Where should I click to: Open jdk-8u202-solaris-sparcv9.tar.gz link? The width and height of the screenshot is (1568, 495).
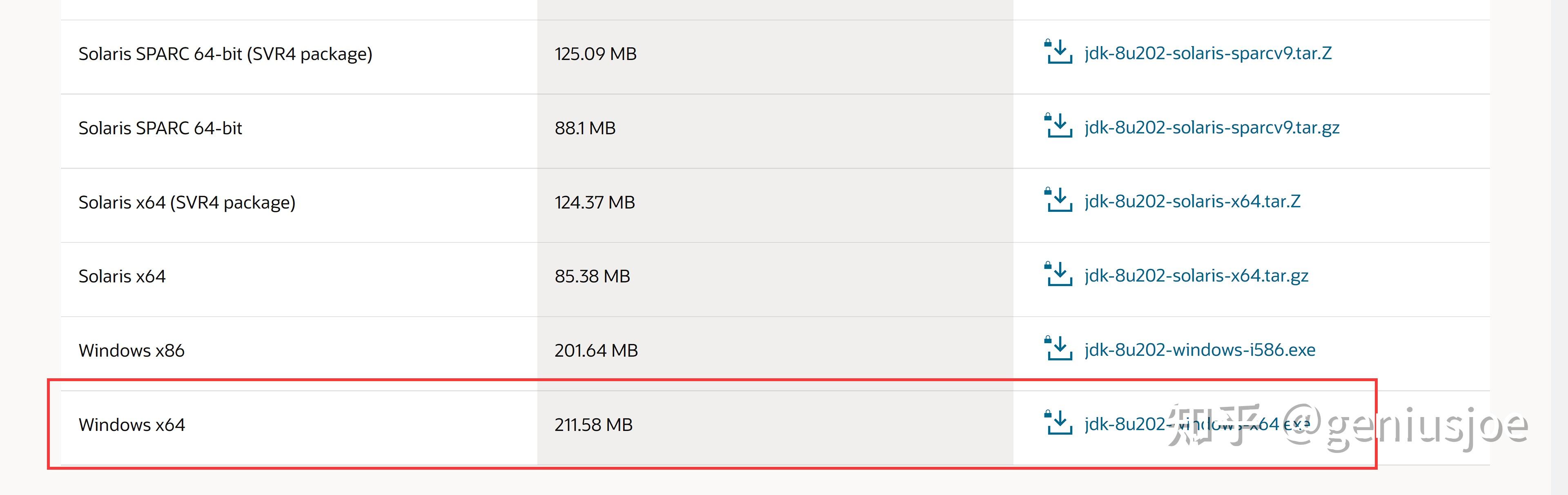coord(1211,128)
